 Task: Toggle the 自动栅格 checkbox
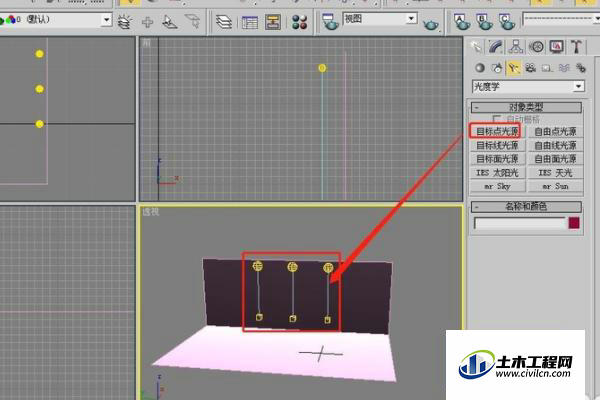[x=497, y=119]
